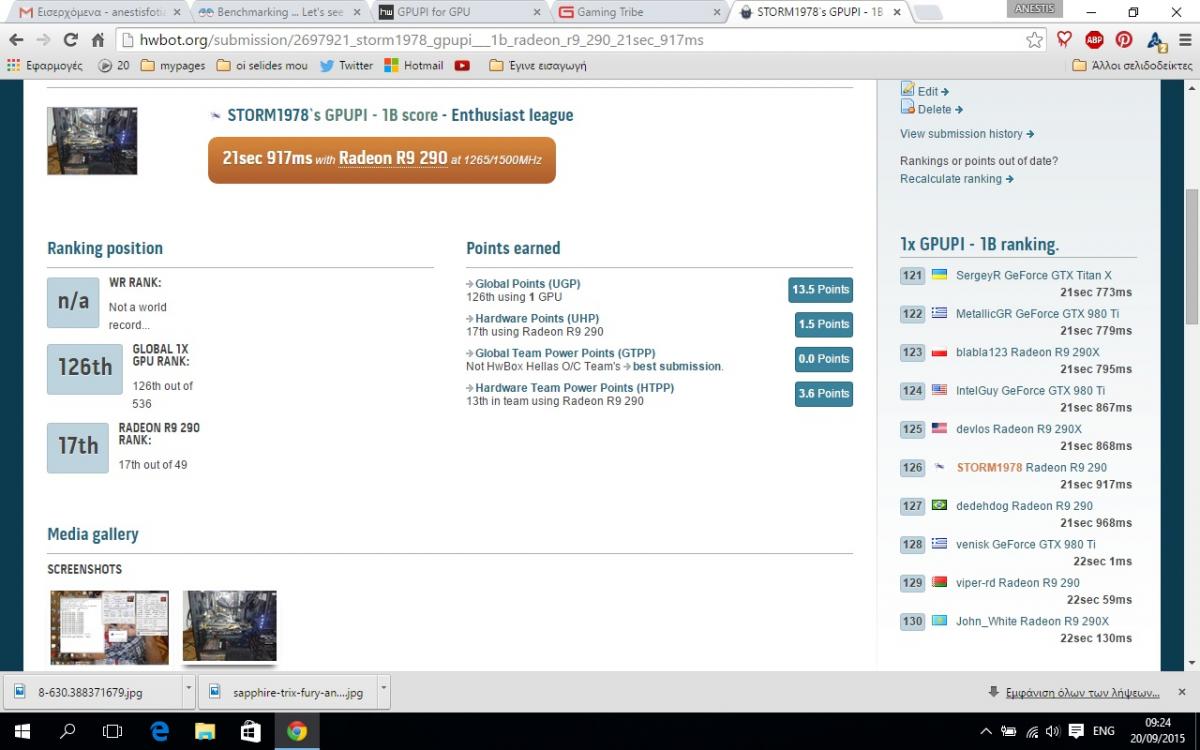Open IntelGuy GeForce GTX 980 Ti entry

pyautogui.click(x=1030, y=391)
